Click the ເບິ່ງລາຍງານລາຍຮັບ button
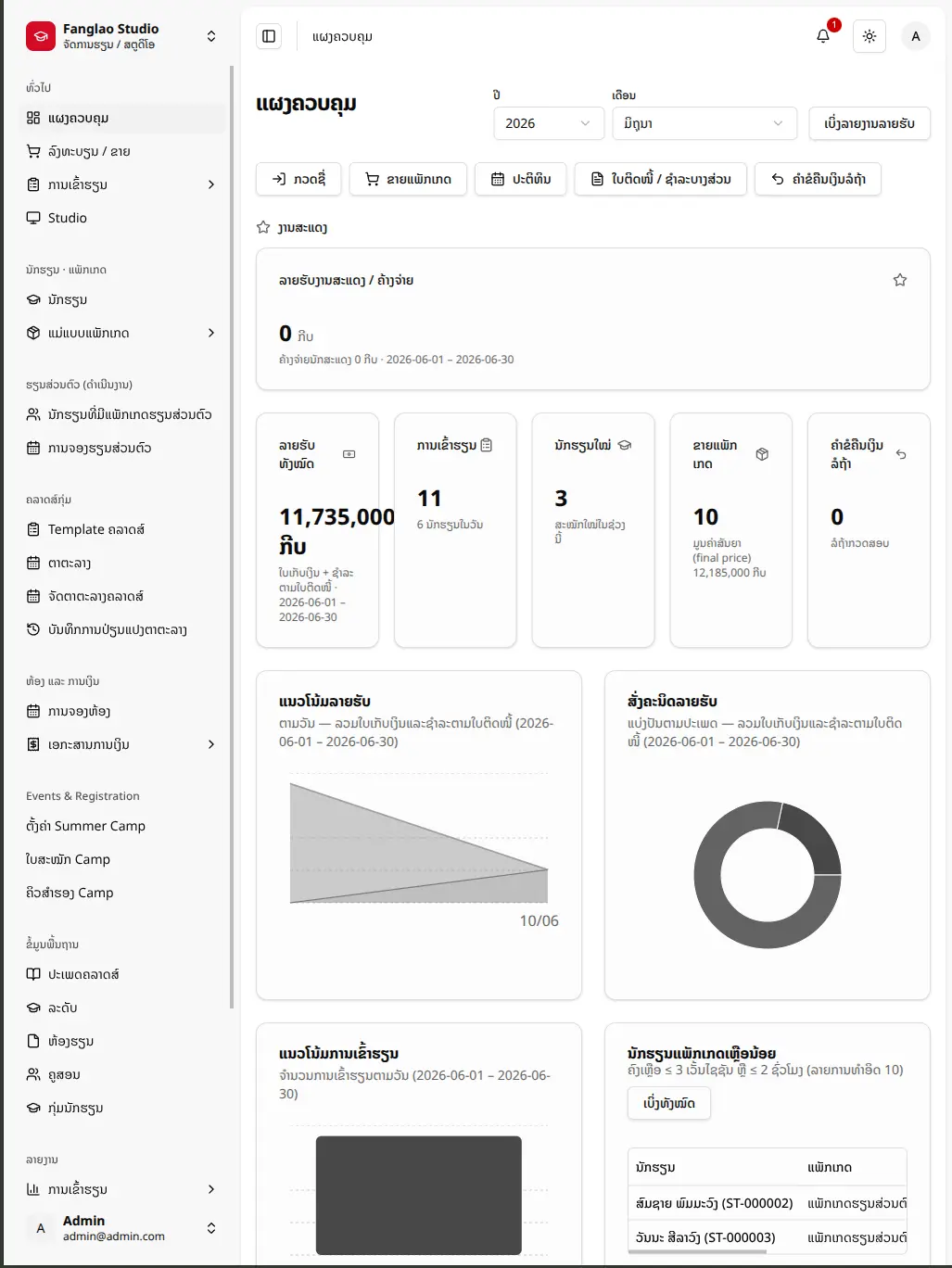Viewport: 952px width, 1268px height. (869, 123)
